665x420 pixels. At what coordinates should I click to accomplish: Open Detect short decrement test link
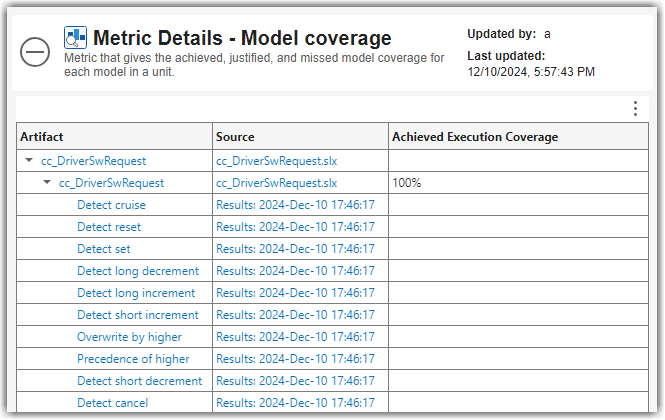pyautogui.click(x=140, y=381)
